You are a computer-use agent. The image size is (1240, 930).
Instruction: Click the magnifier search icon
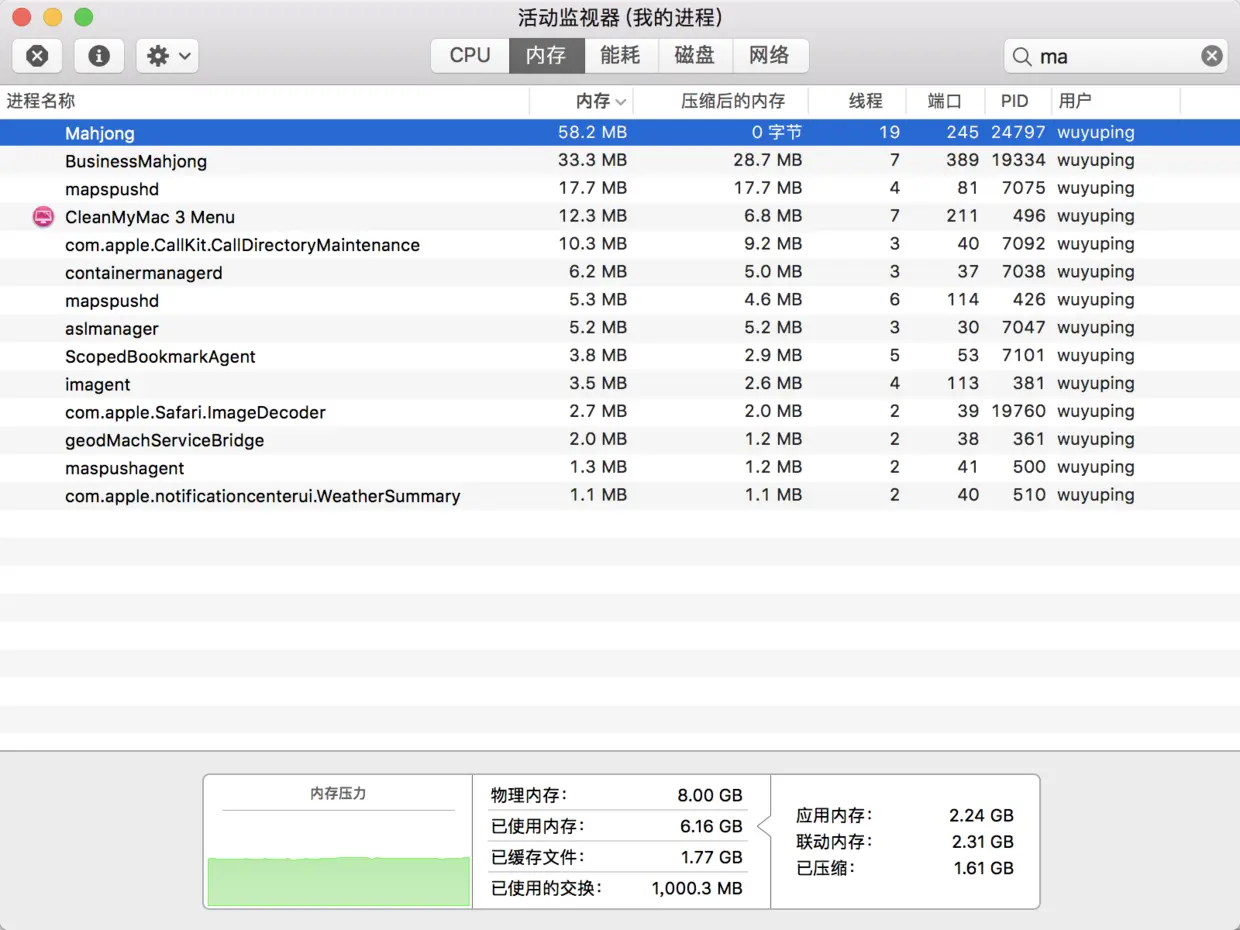coord(1021,57)
